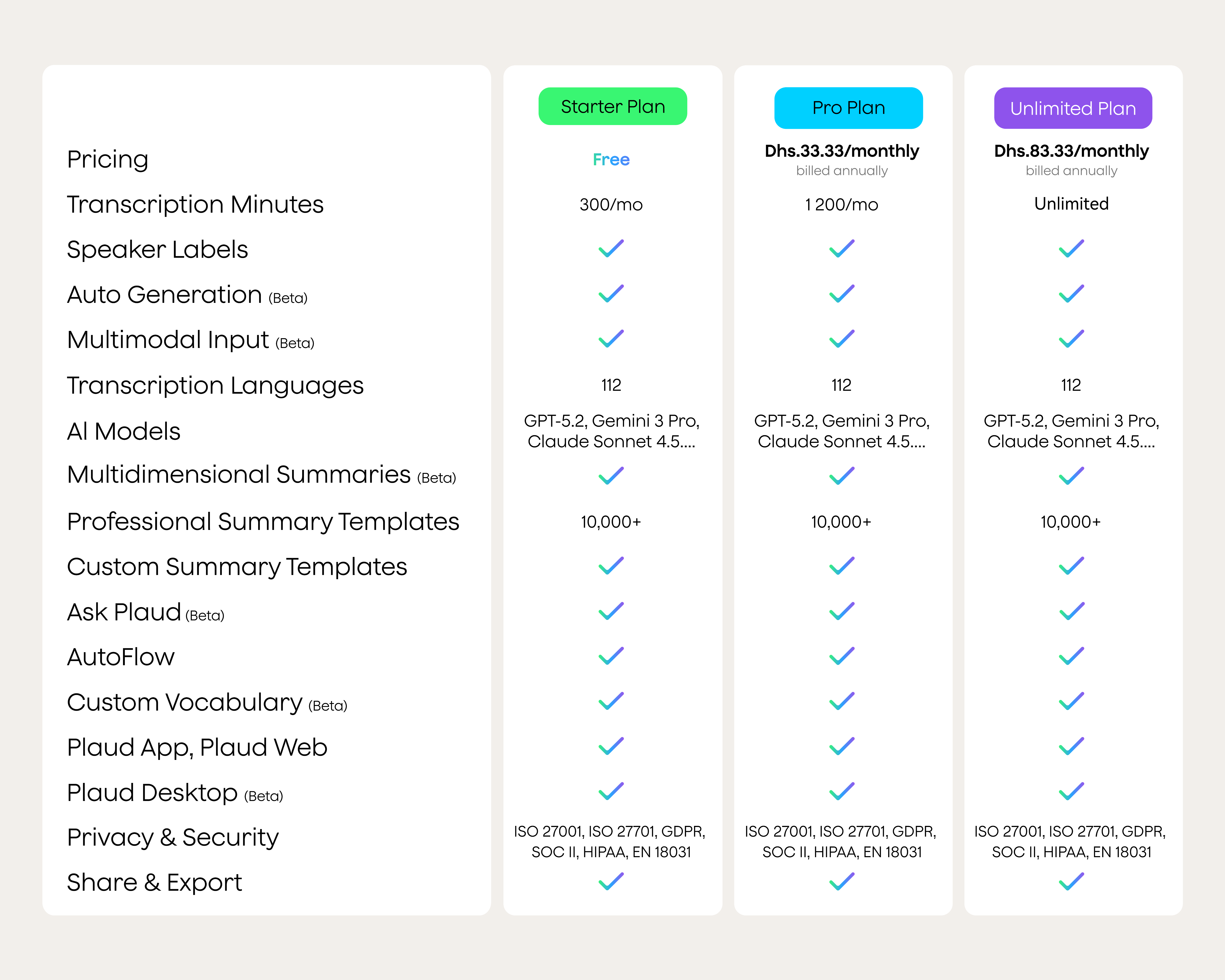Click the 1 200/mo minutes value
The height and width of the screenshot is (980, 1225).
841,204
